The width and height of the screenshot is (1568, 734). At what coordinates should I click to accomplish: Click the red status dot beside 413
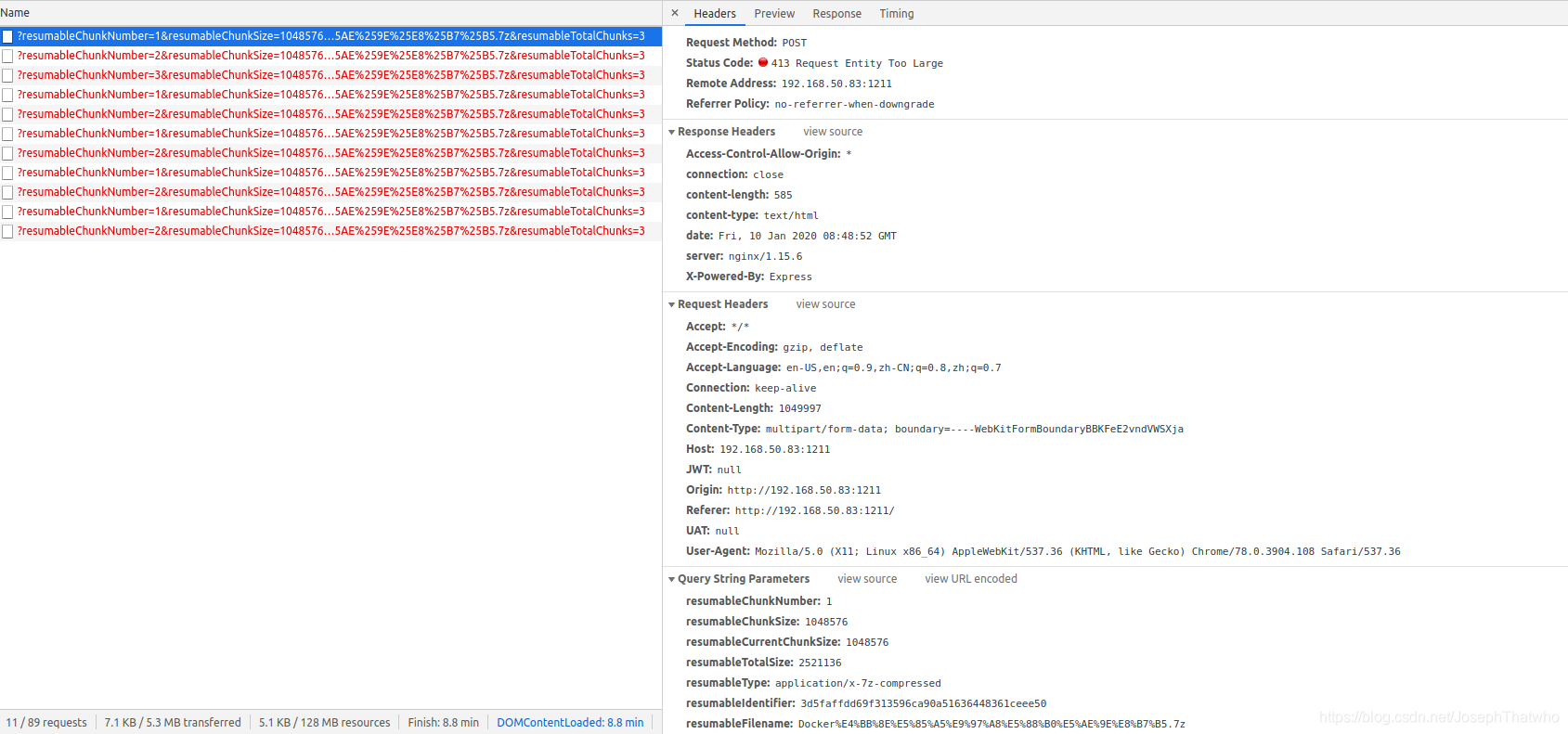(763, 63)
